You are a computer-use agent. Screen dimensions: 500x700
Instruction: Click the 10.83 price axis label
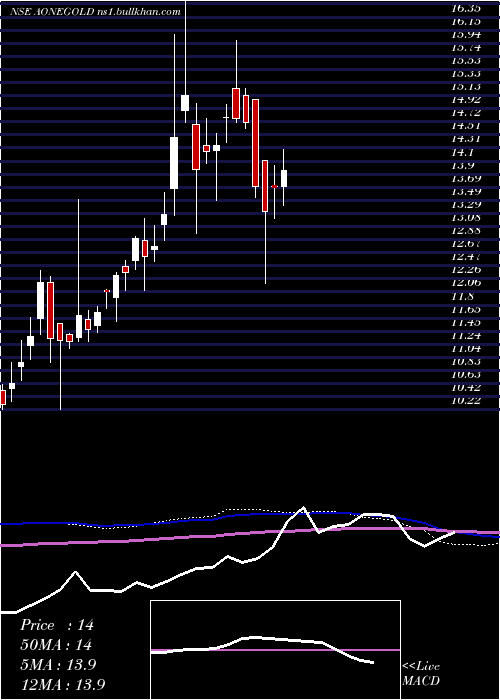(x=465, y=361)
